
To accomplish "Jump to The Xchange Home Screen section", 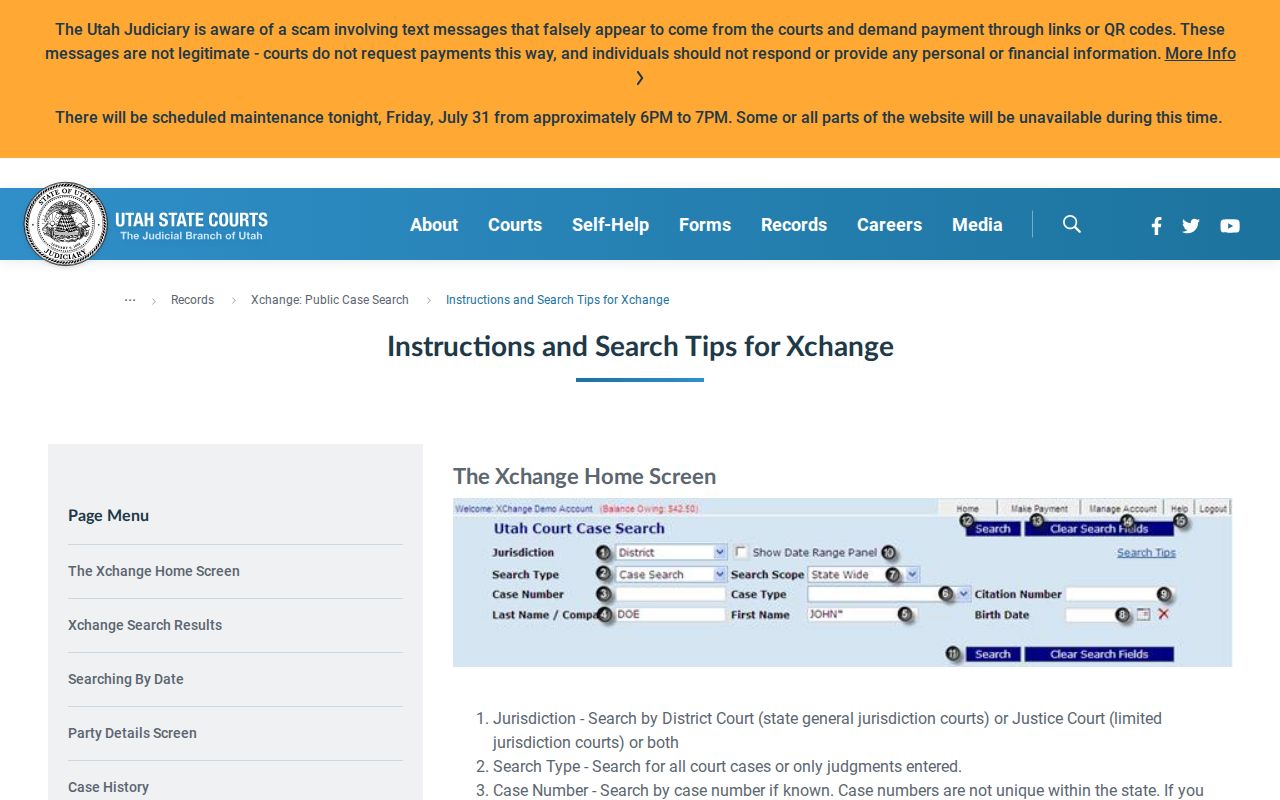I will (154, 571).
